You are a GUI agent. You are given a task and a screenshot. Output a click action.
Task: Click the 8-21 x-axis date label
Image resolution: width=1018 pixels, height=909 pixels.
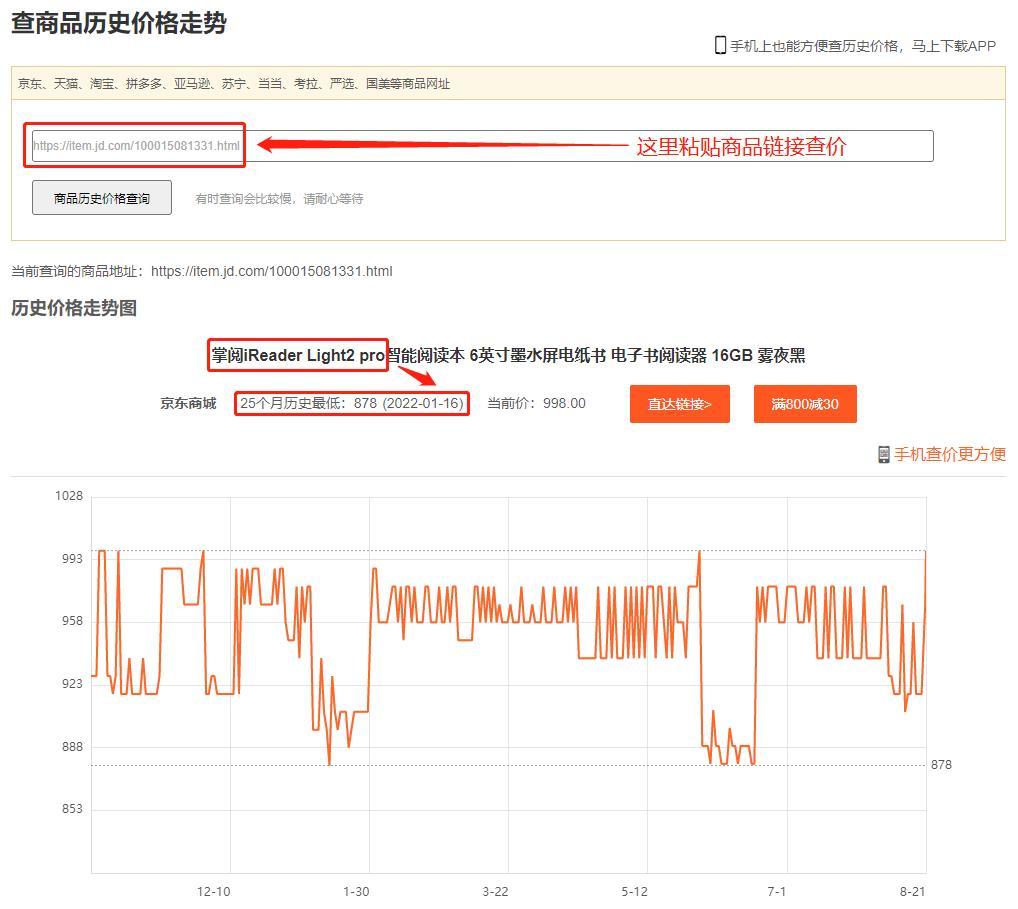[912, 891]
